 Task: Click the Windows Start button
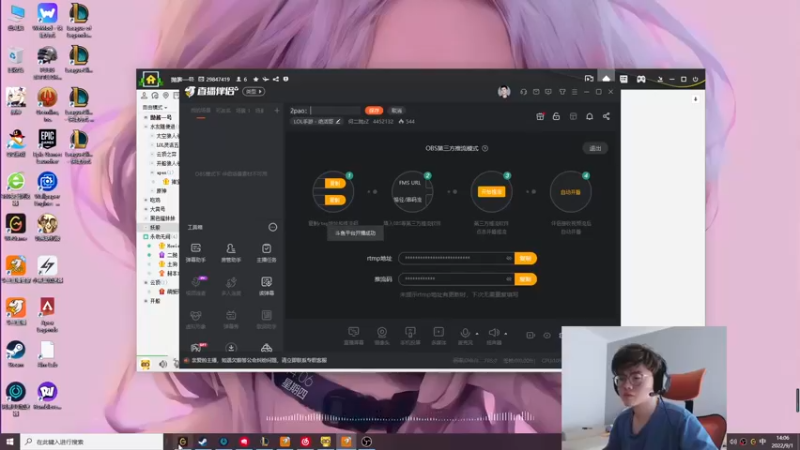(10, 441)
